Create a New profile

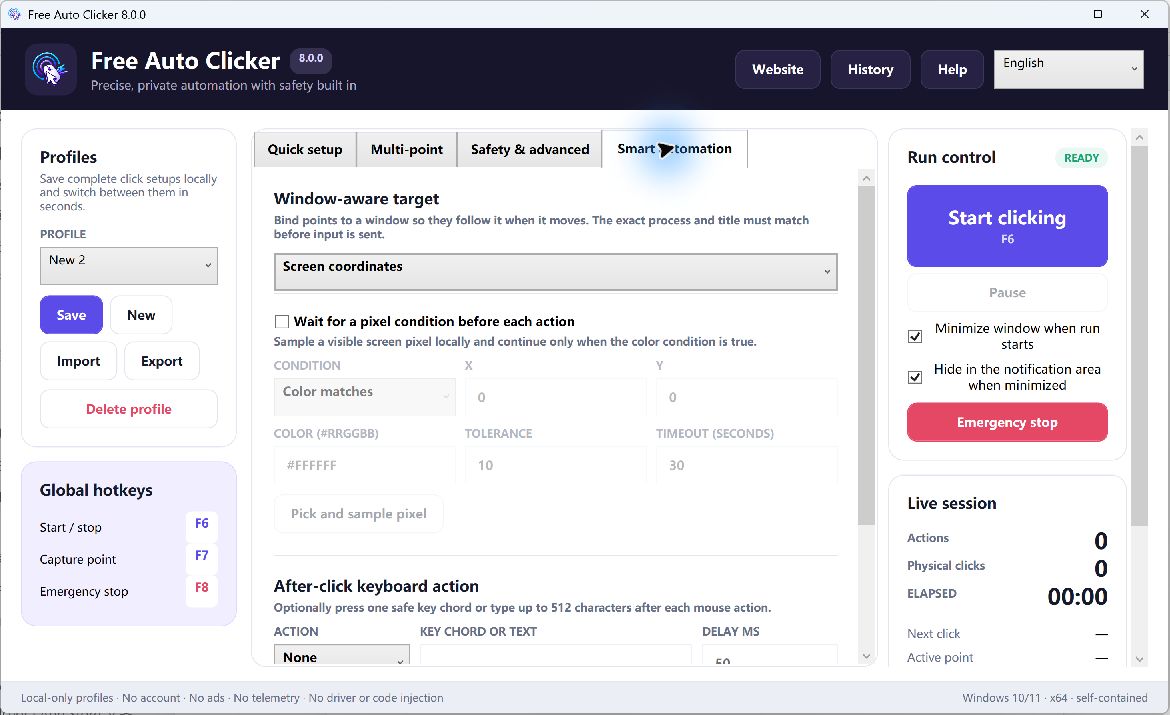tap(141, 315)
